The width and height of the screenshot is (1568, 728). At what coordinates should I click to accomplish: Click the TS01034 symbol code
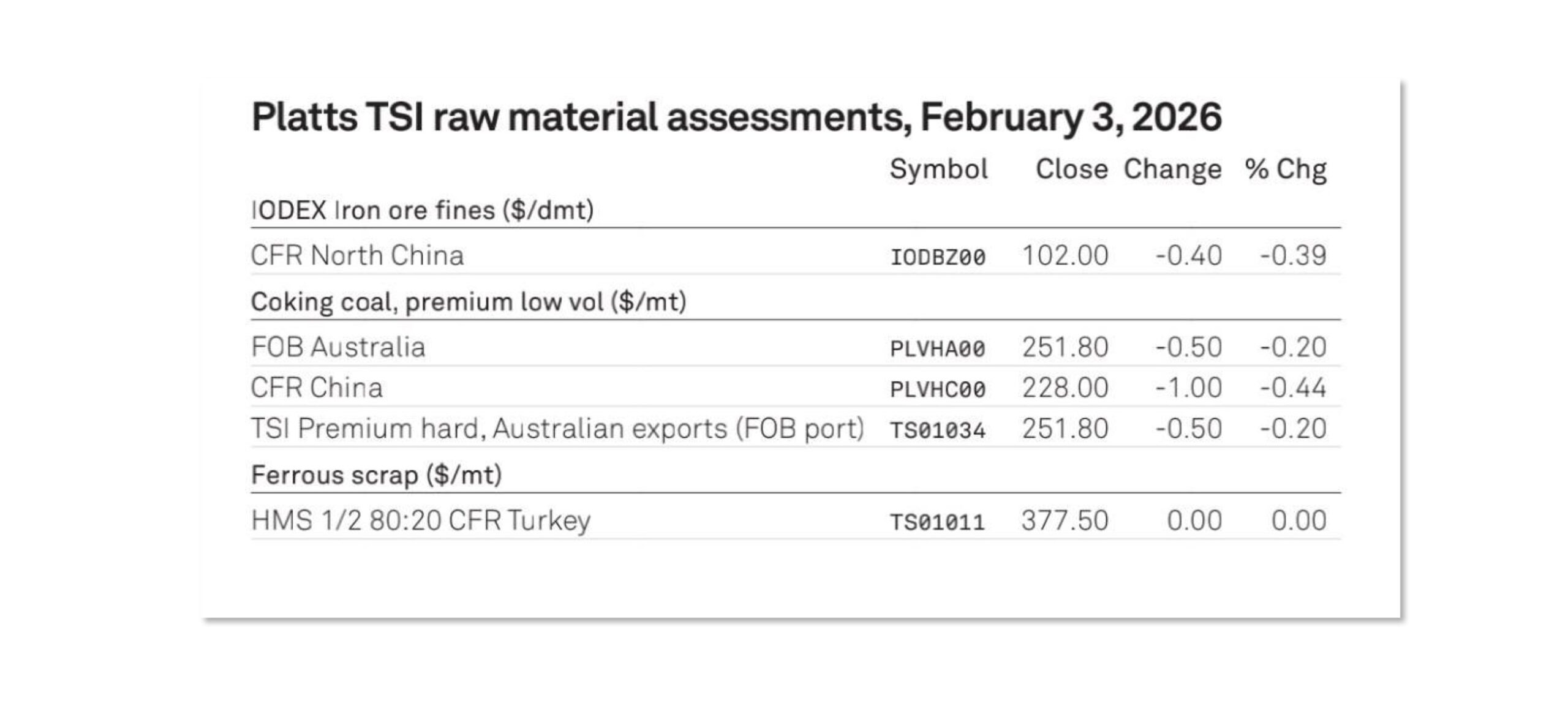click(938, 430)
